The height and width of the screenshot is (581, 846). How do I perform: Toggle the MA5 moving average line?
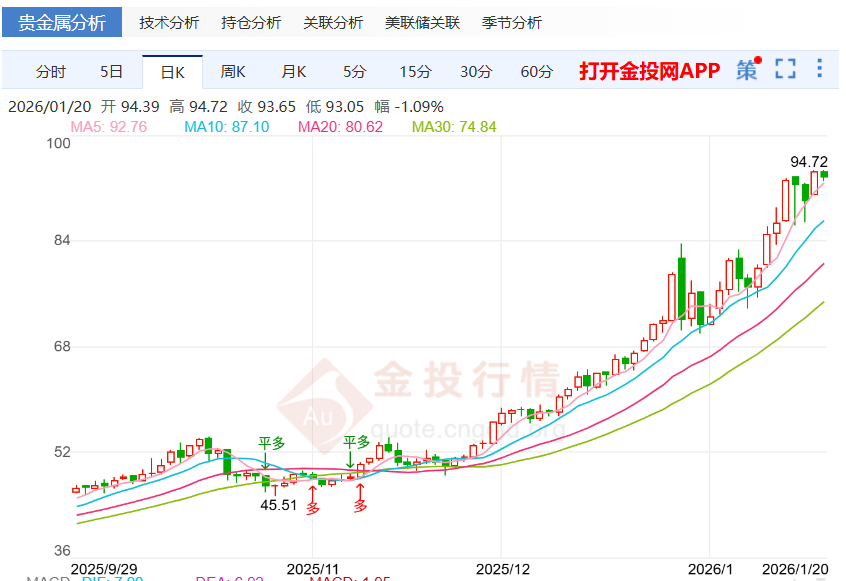[x=93, y=126]
